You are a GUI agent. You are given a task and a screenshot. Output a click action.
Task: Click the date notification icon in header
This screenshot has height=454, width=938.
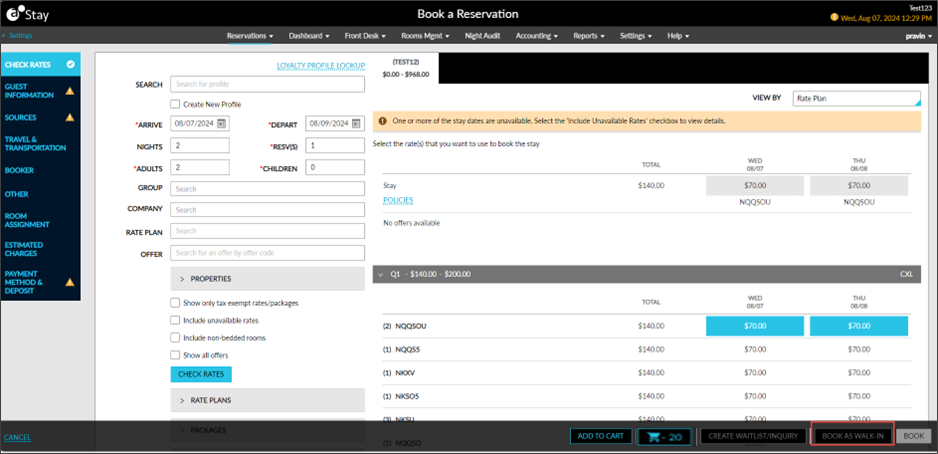point(835,18)
